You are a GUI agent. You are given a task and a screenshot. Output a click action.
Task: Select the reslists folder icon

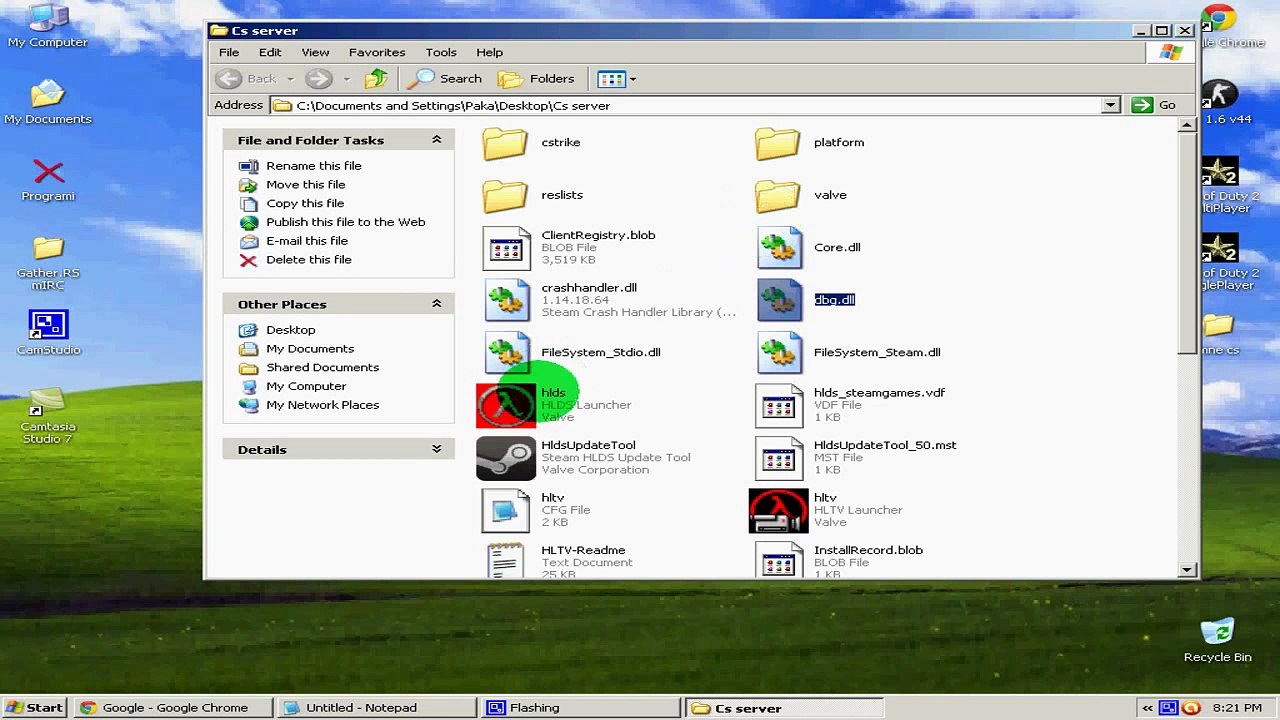pyautogui.click(x=505, y=195)
